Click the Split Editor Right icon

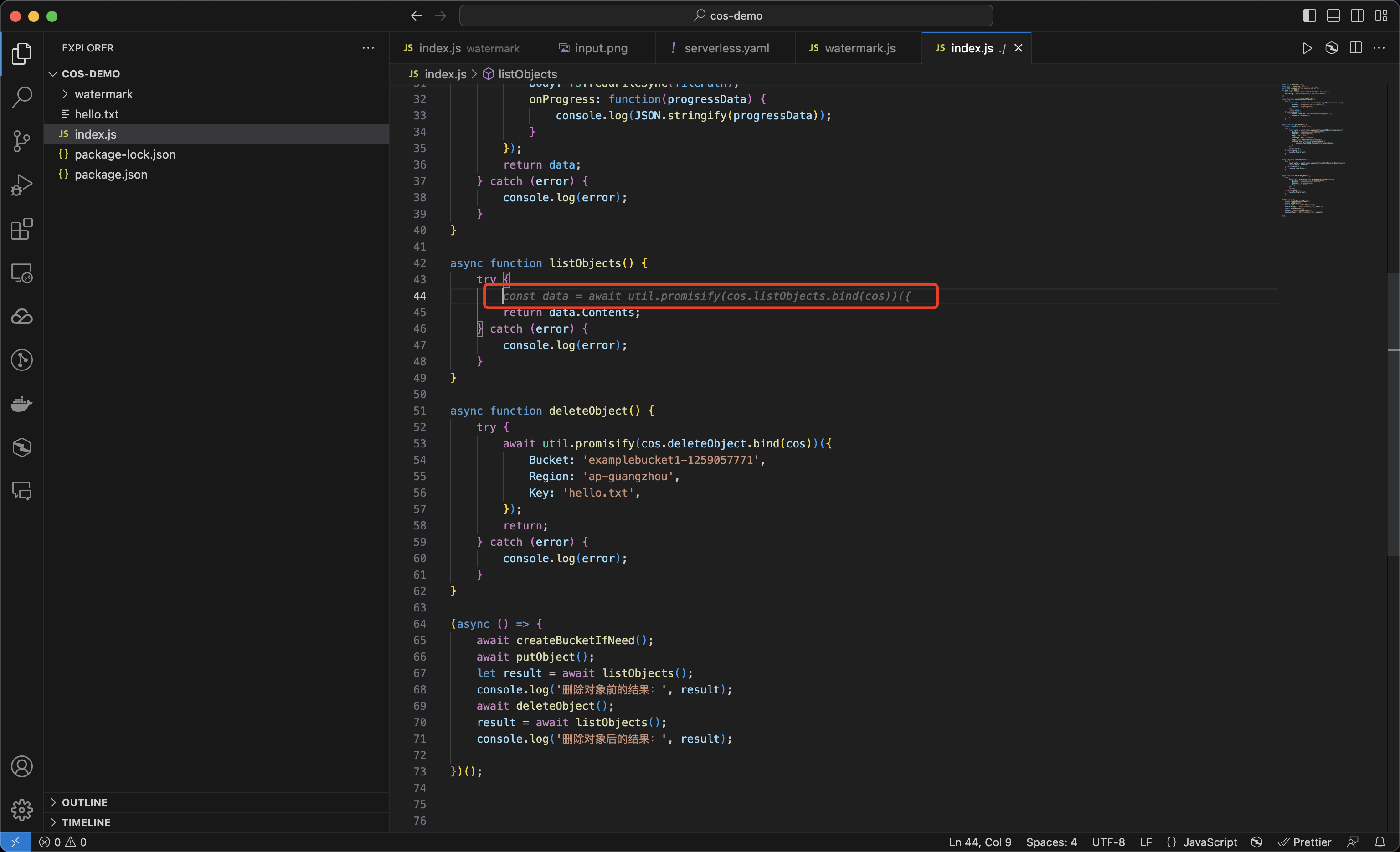(x=1356, y=48)
